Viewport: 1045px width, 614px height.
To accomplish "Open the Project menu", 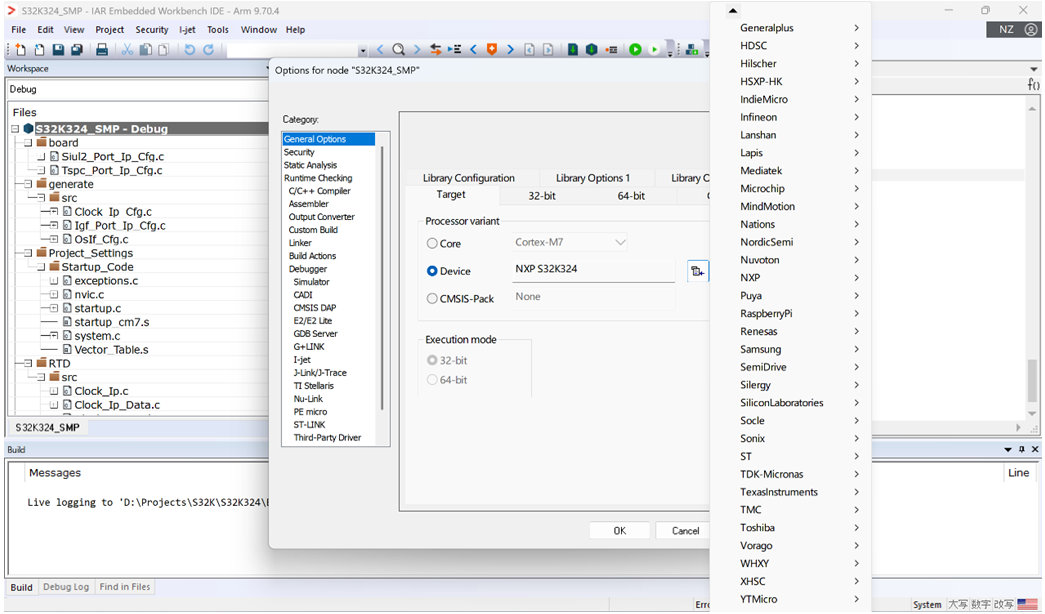I will pos(109,29).
